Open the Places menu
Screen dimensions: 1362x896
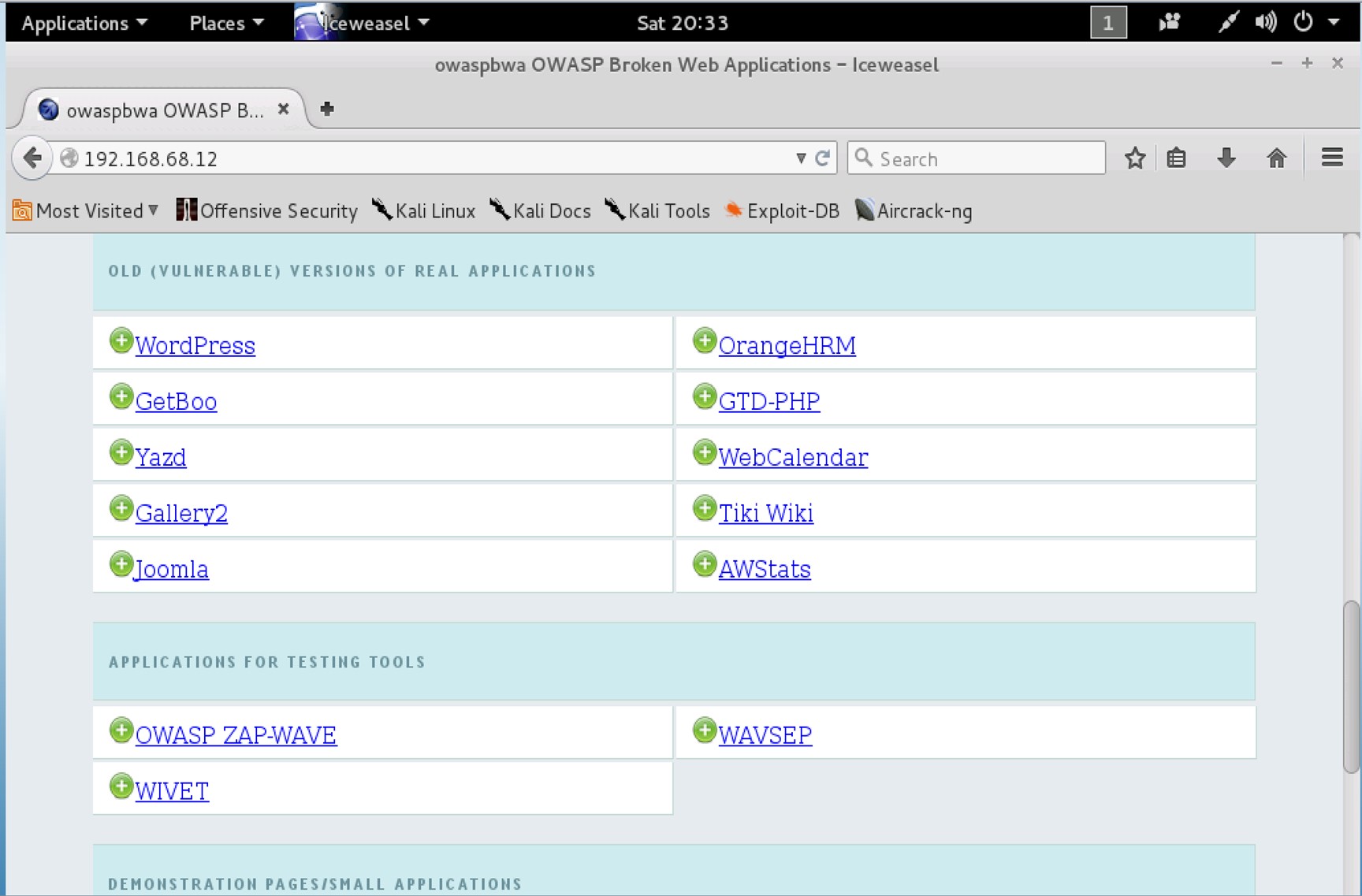[225, 23]
